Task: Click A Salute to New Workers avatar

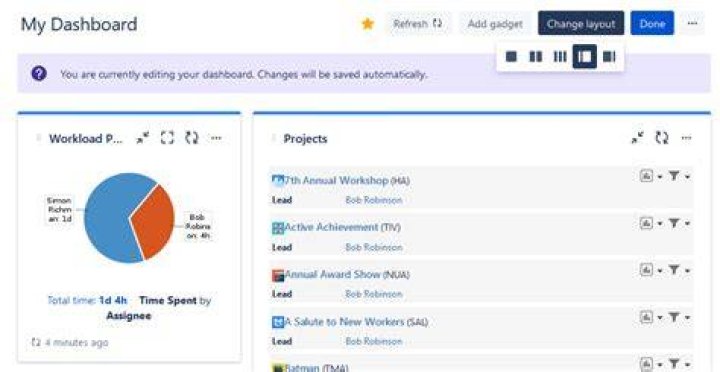Action: (x=278, y=322)
